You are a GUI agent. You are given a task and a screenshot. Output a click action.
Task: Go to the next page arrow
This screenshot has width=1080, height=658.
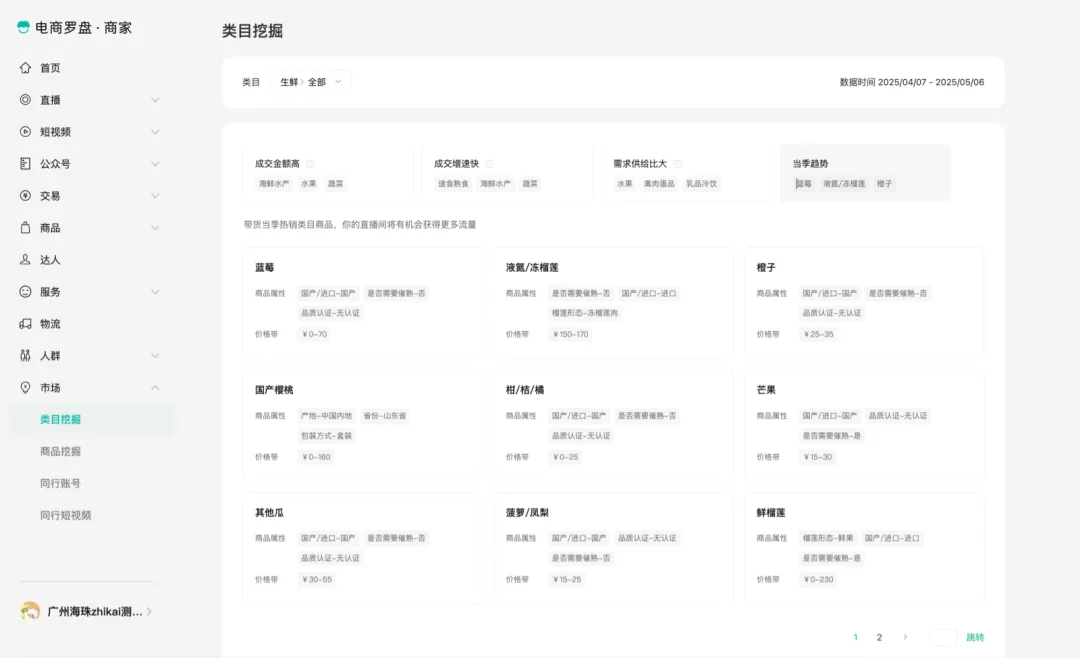[x=905, y=637]
